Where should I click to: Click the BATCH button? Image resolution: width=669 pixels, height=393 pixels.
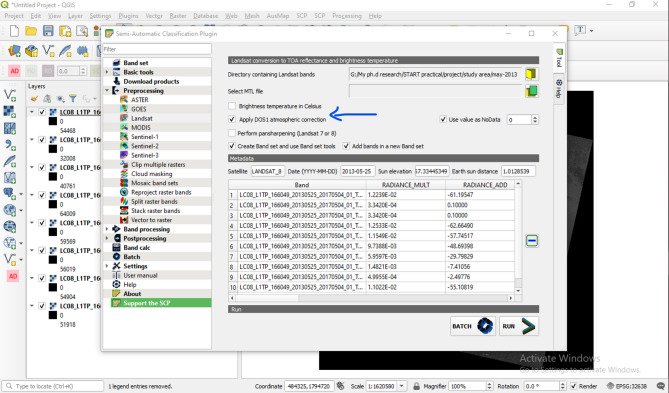pos(473,326)
